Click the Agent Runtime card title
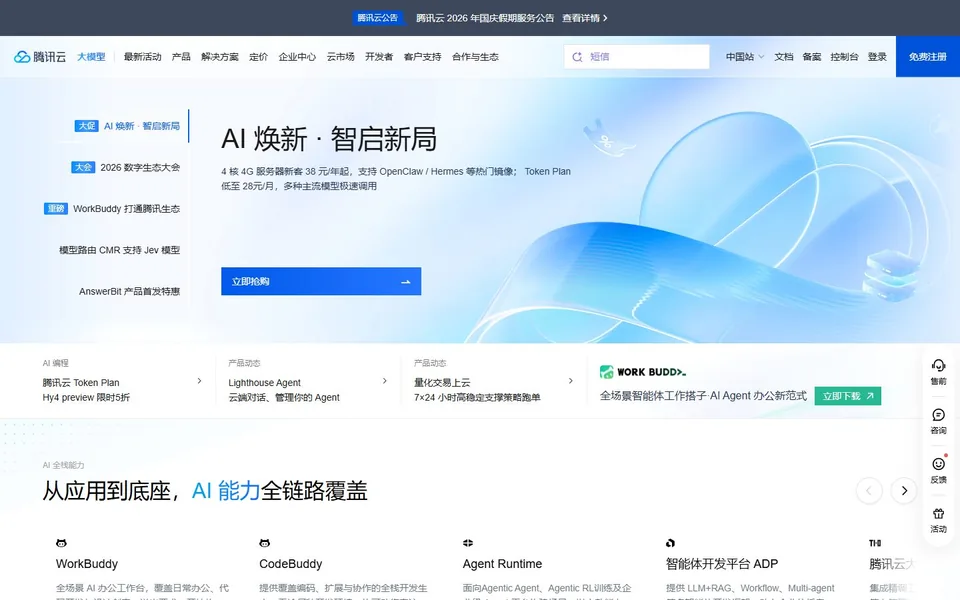 click(x=503, y=564)
